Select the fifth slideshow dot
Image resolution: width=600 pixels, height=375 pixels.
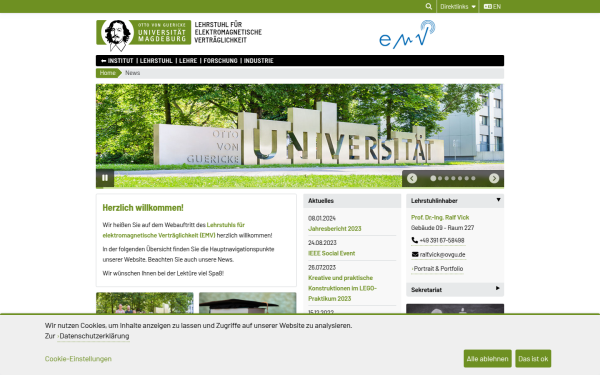click(x=460, y=178)
